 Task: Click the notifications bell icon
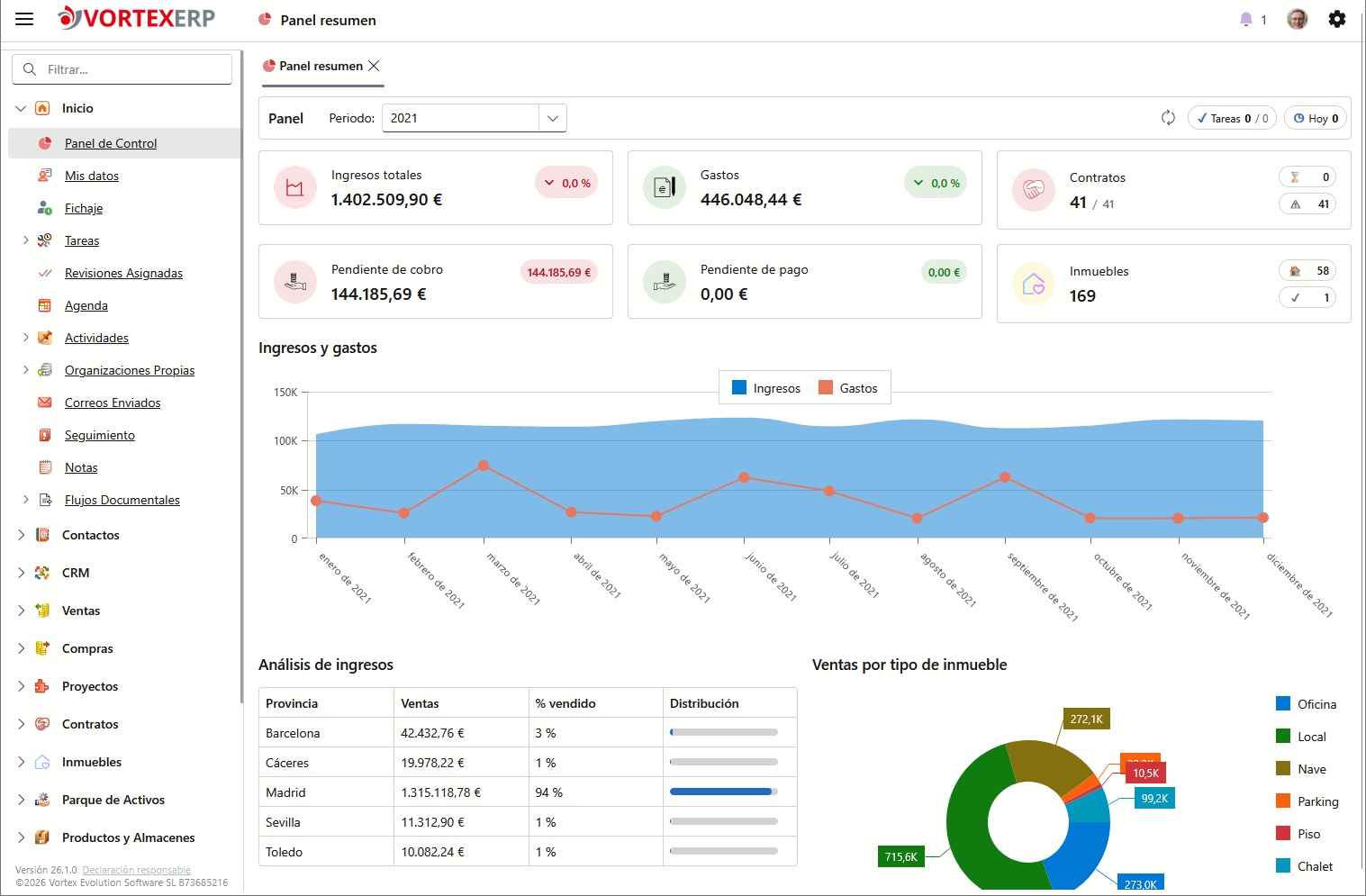(x=1246, y=19)
